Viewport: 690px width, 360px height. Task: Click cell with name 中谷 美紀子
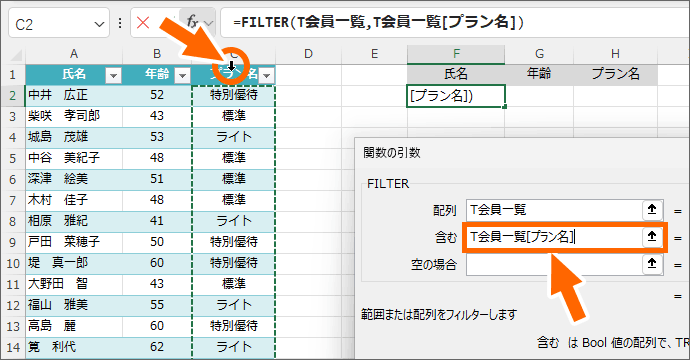(73, 158)
